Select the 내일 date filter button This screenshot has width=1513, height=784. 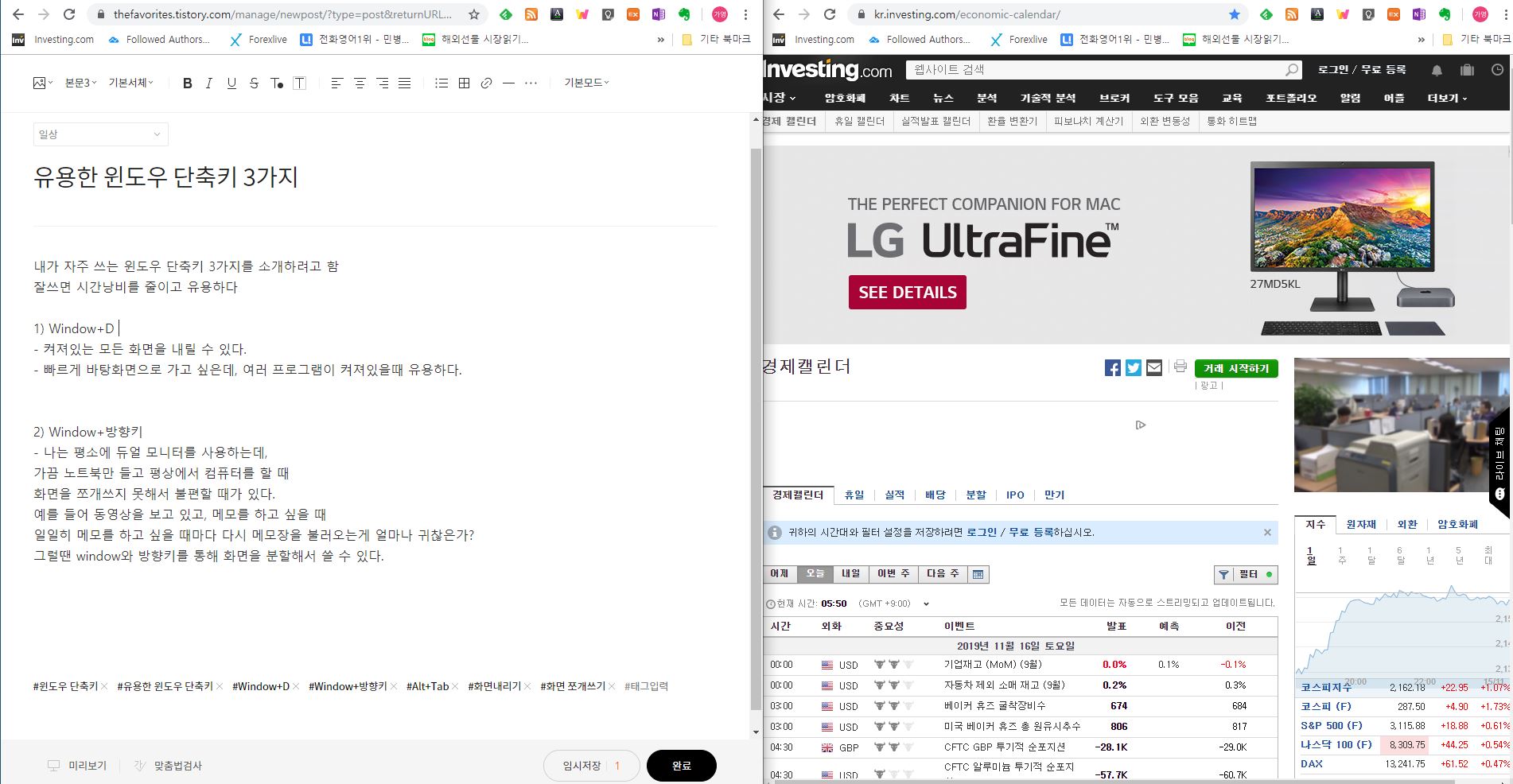(851, 573)
